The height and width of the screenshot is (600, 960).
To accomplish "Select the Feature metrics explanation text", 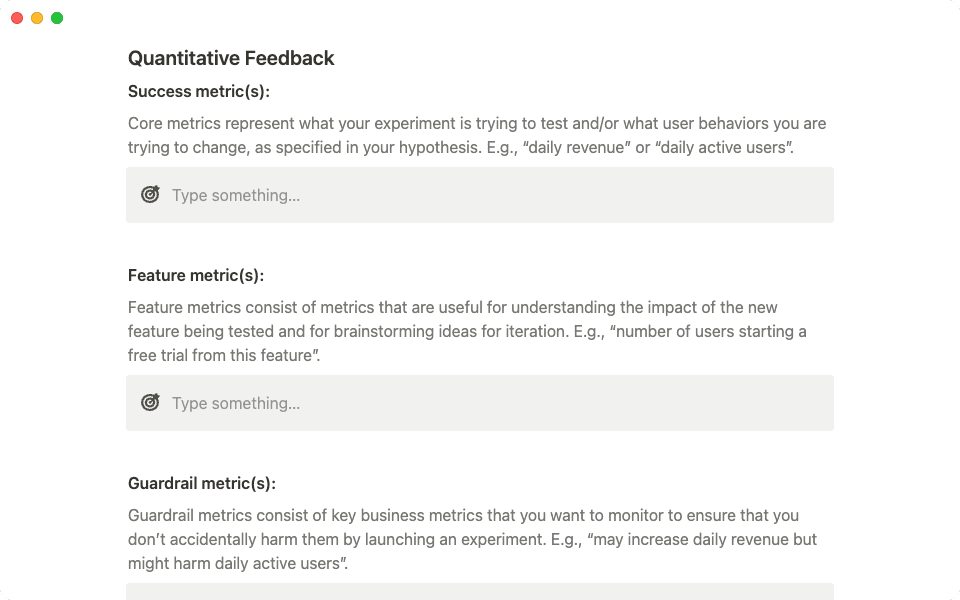I will click(x=467, y=331).
